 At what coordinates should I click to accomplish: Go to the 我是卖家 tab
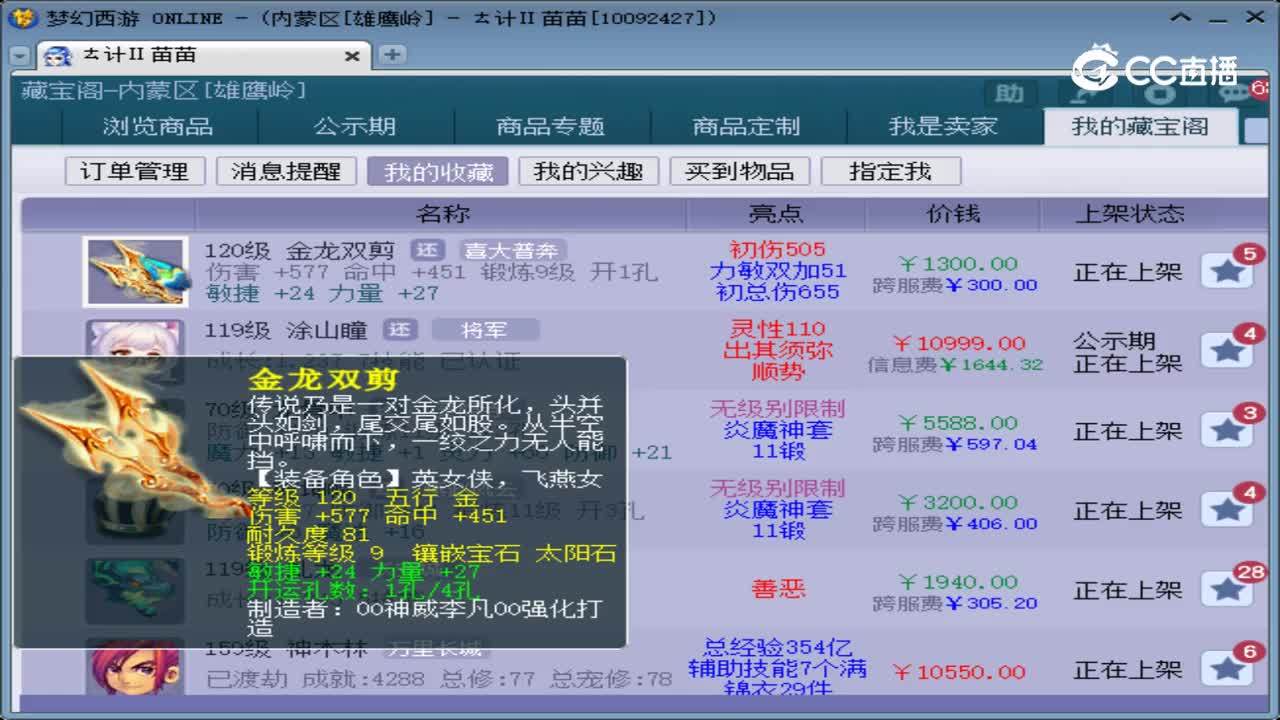(943, 127)
